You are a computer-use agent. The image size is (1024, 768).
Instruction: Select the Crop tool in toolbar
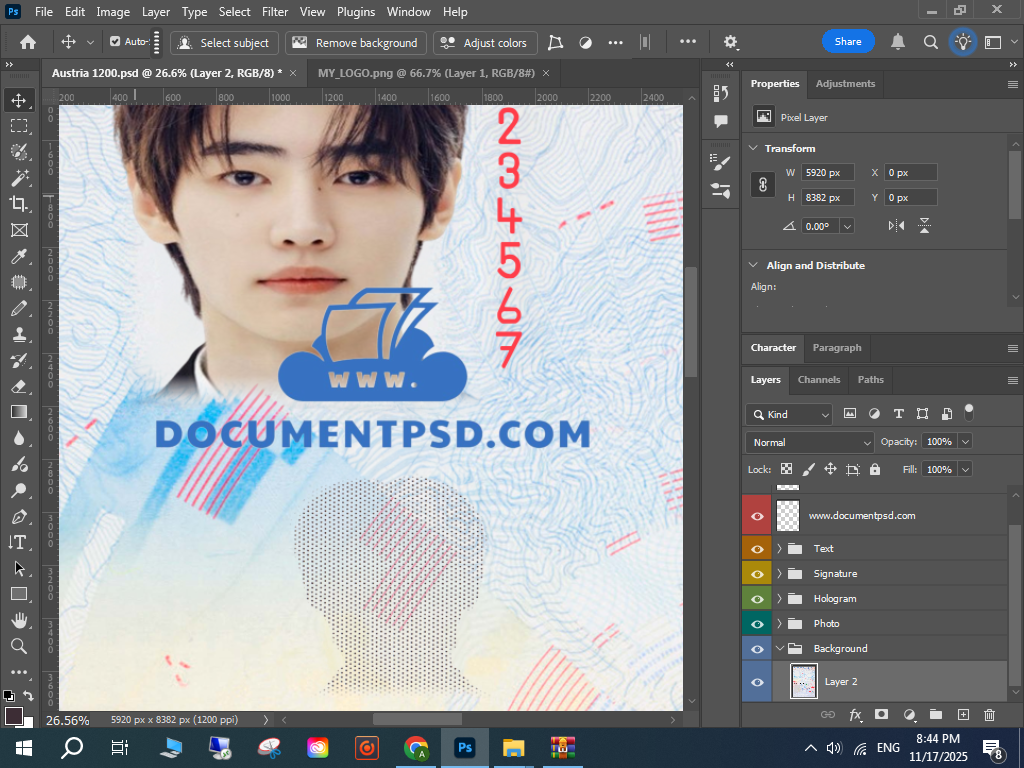[18, 204]
